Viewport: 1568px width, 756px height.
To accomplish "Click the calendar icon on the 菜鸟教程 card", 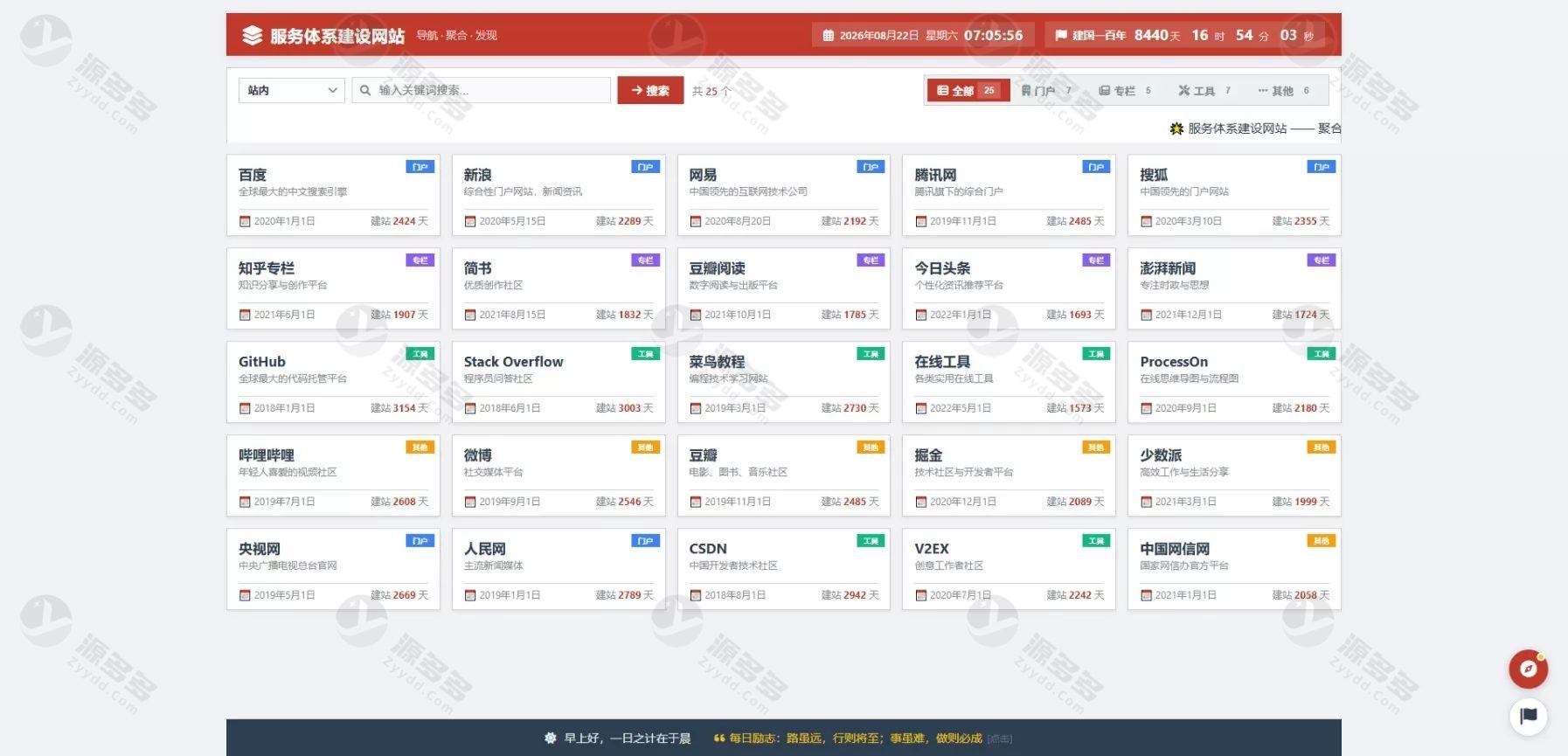I will [696, 409].
